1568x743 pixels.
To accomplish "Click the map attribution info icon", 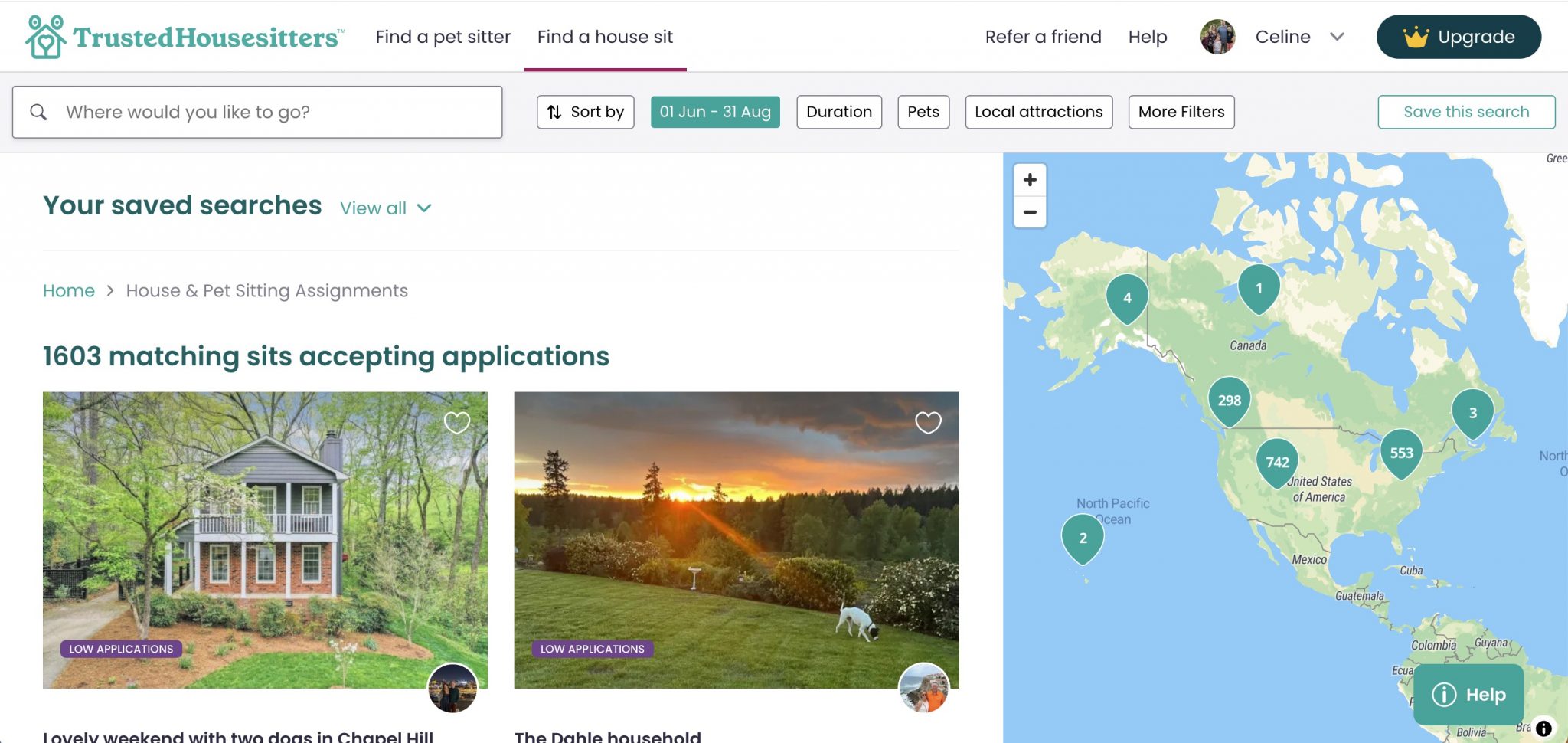I will click(x=1544, y=728).
